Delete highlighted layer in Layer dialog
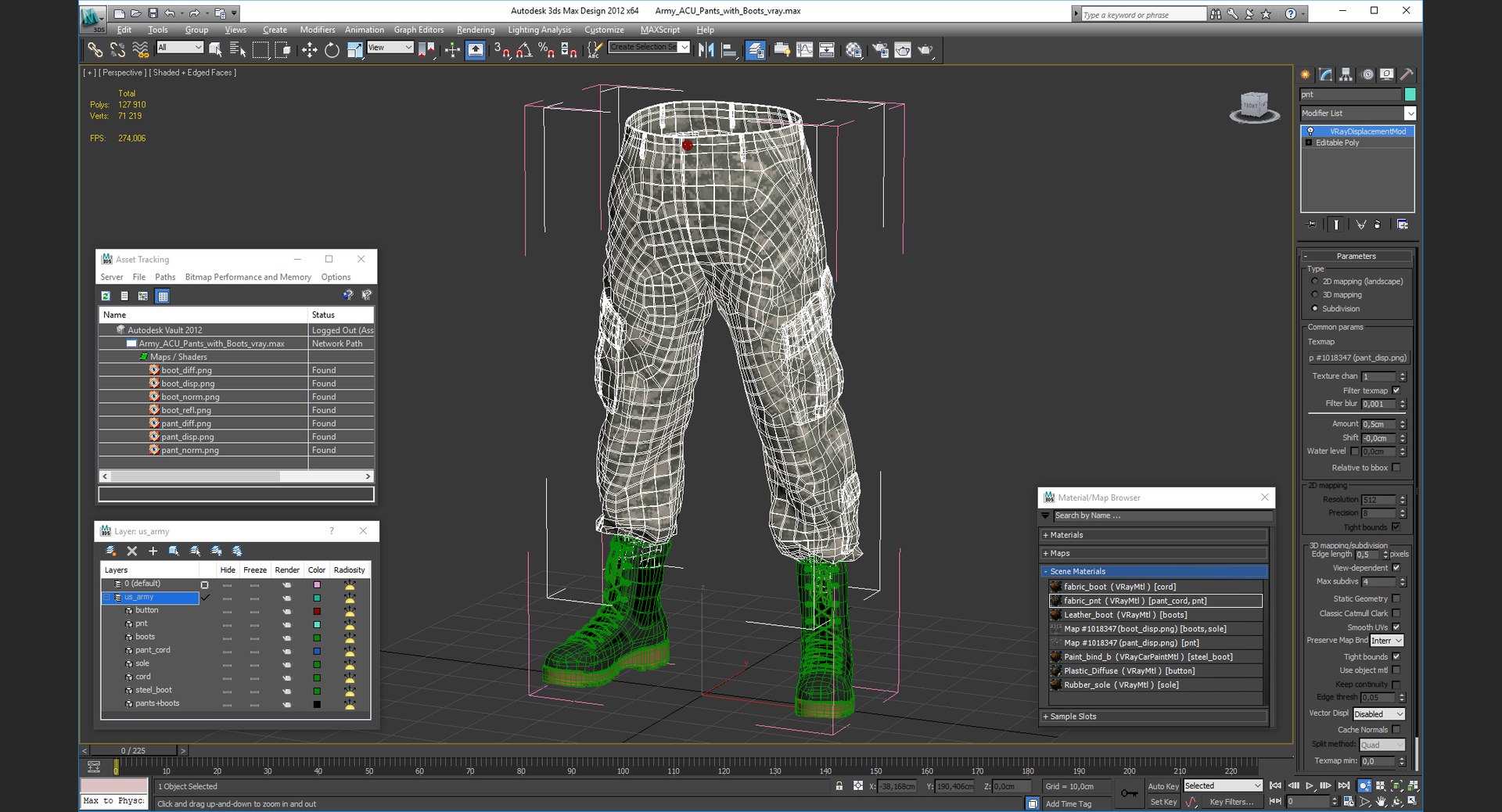 tap(132, 551)
